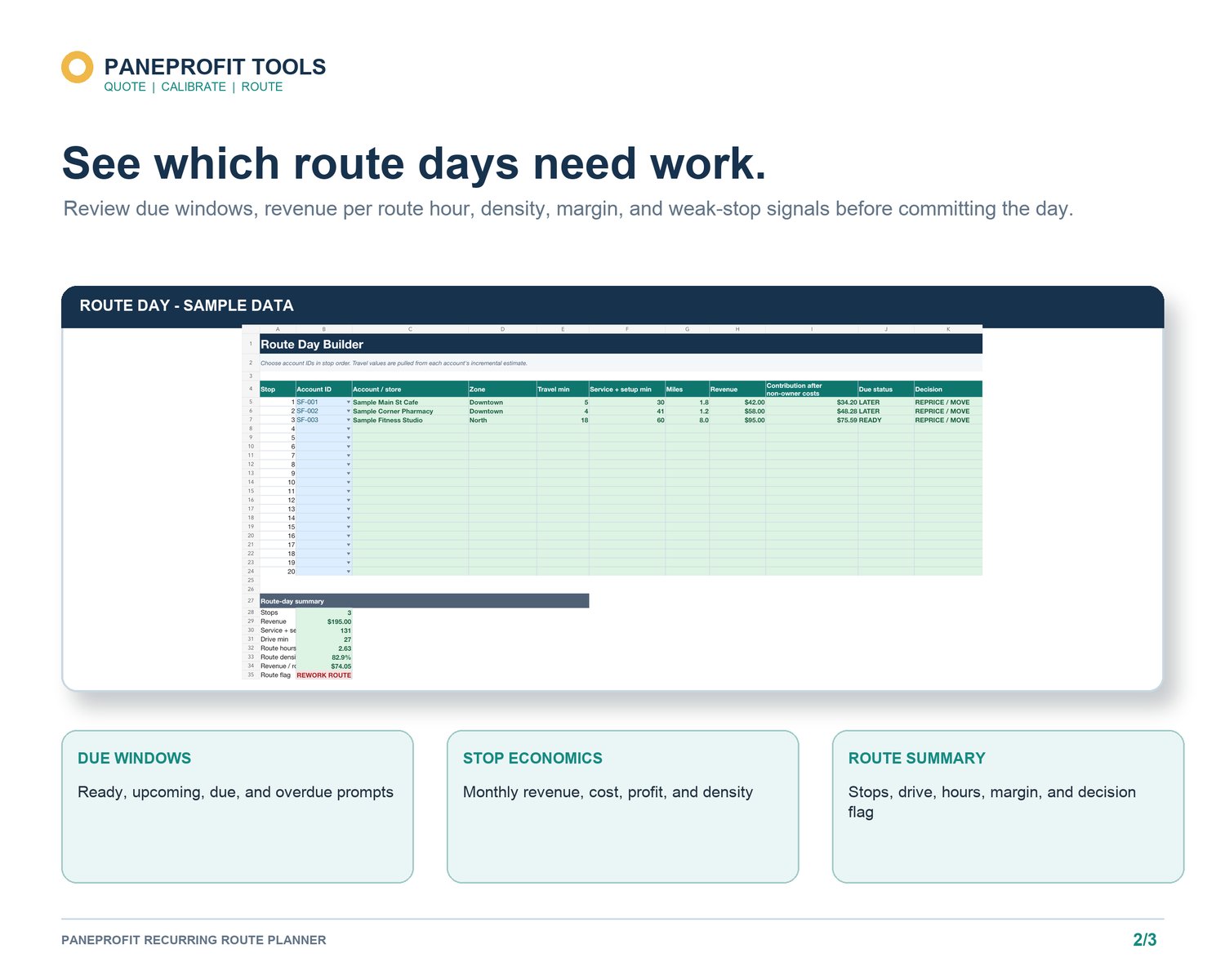
Task: Select the Stop column header
Action: tap(278, 389)
